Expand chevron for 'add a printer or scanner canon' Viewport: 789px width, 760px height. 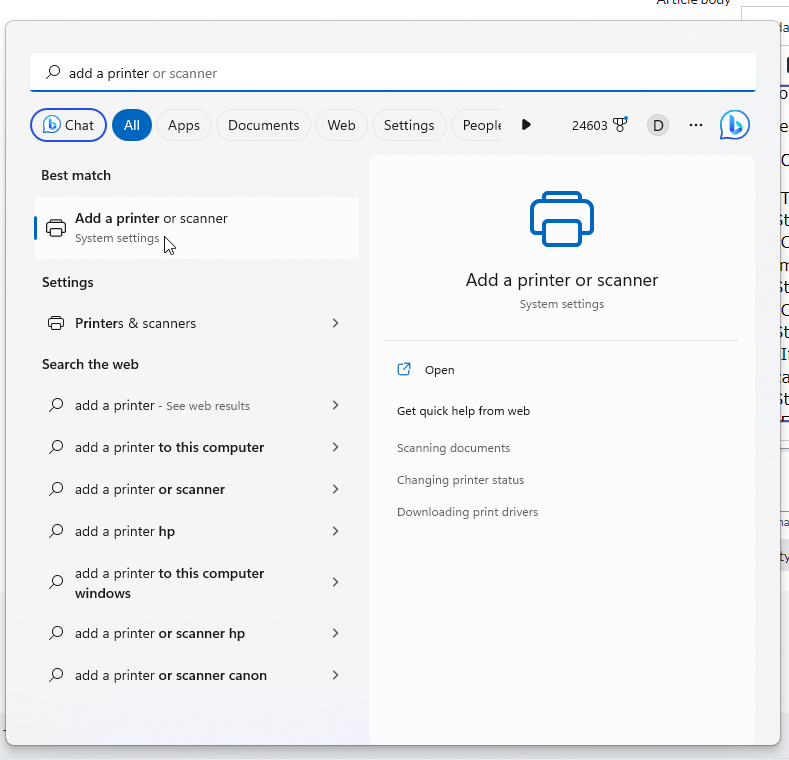(335, 675)
